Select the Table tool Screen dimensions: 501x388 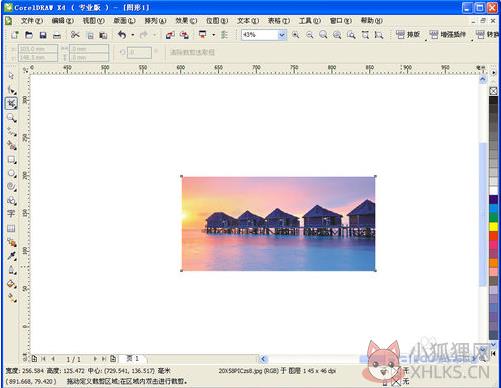(11, 228)
